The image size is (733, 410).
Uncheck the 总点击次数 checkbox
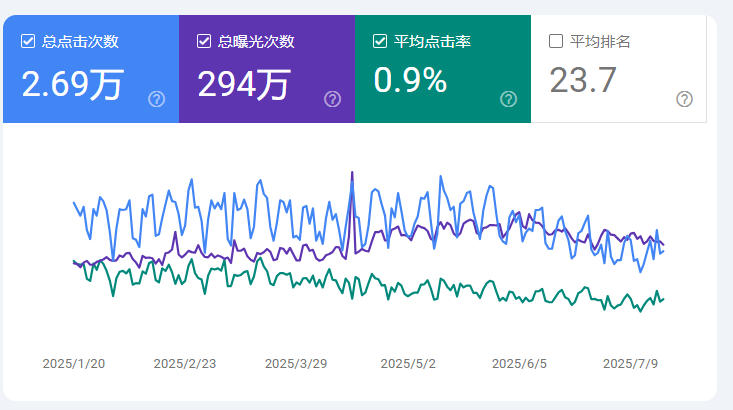(28, 41)
